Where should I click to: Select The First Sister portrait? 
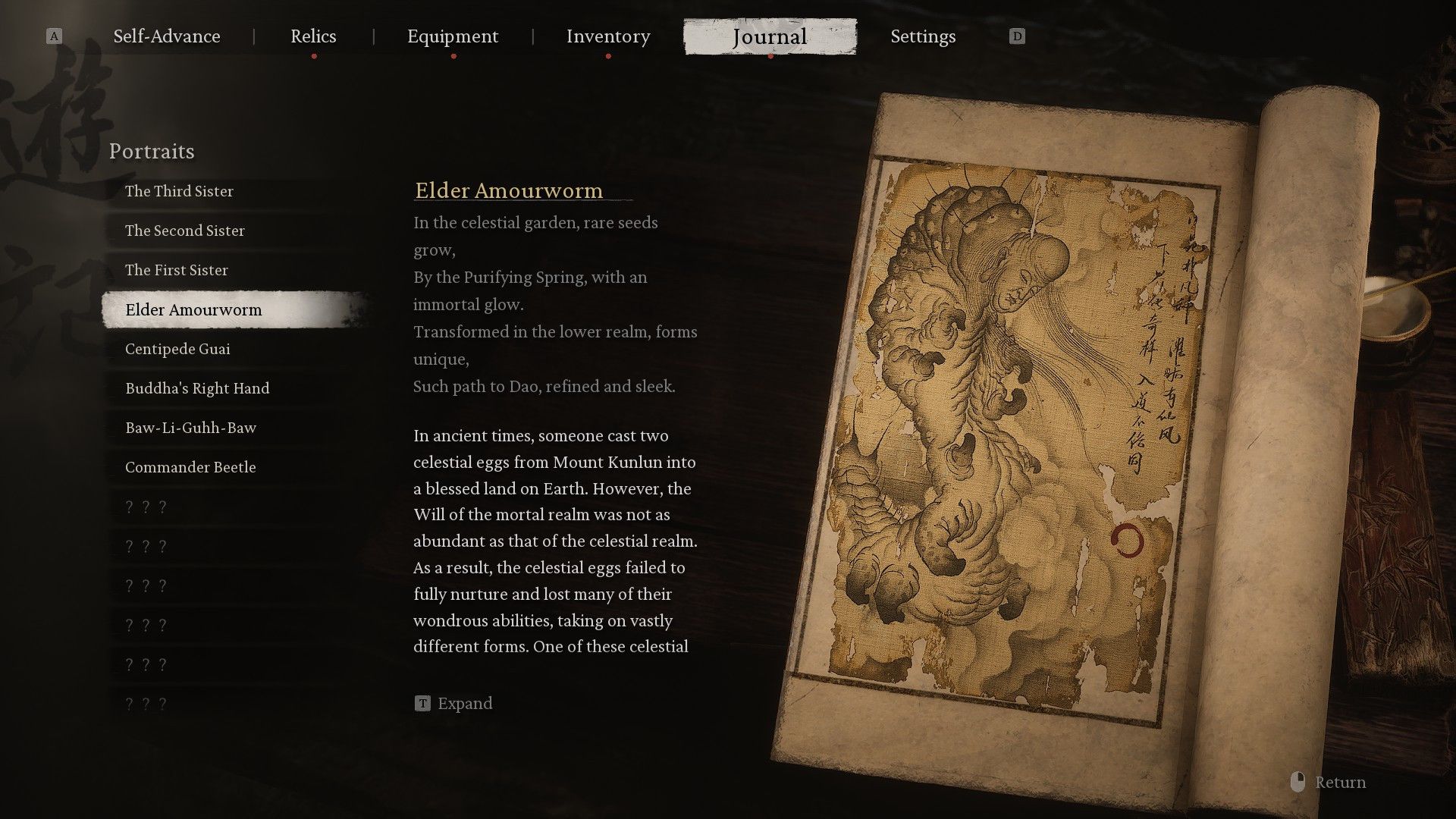click(x=176, y=270)
